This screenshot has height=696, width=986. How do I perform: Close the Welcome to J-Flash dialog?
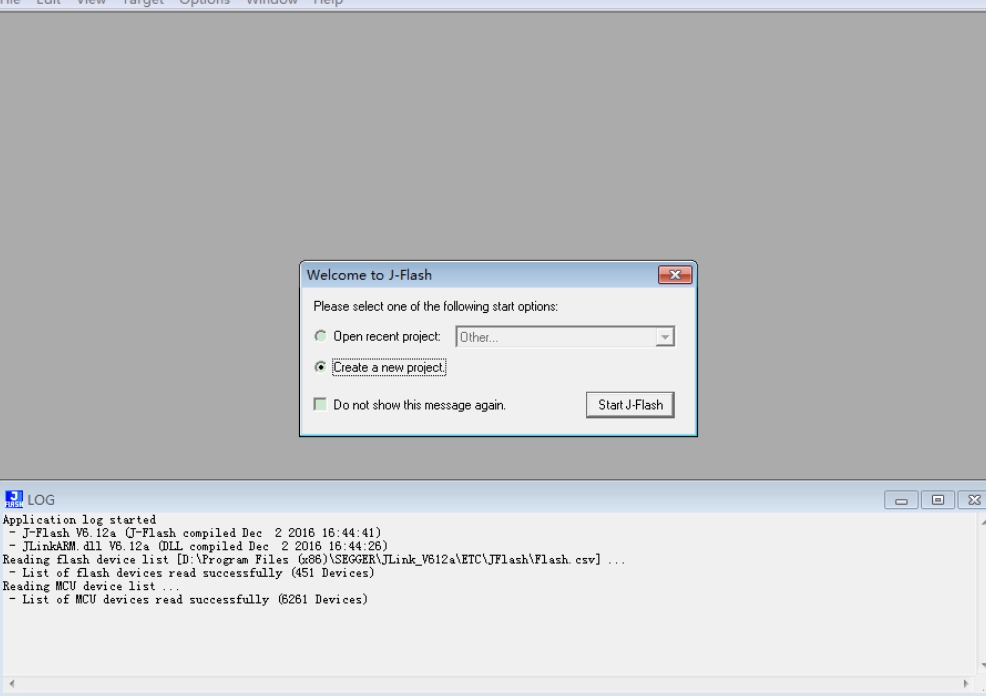point(675,275)
